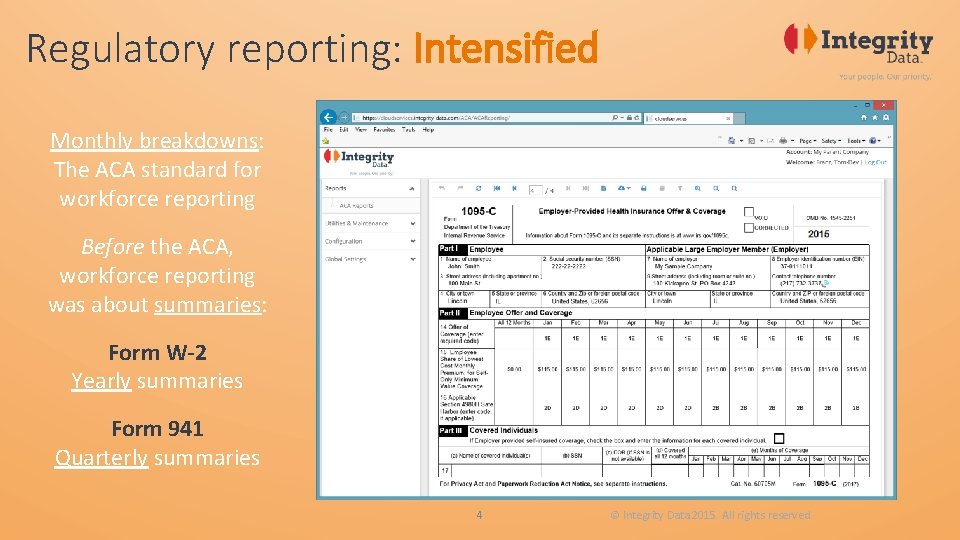Collapse the Reports sidebar section
The height and width of the screenshot is (540, 960).
pyautogui.click(x=412, y=189)
